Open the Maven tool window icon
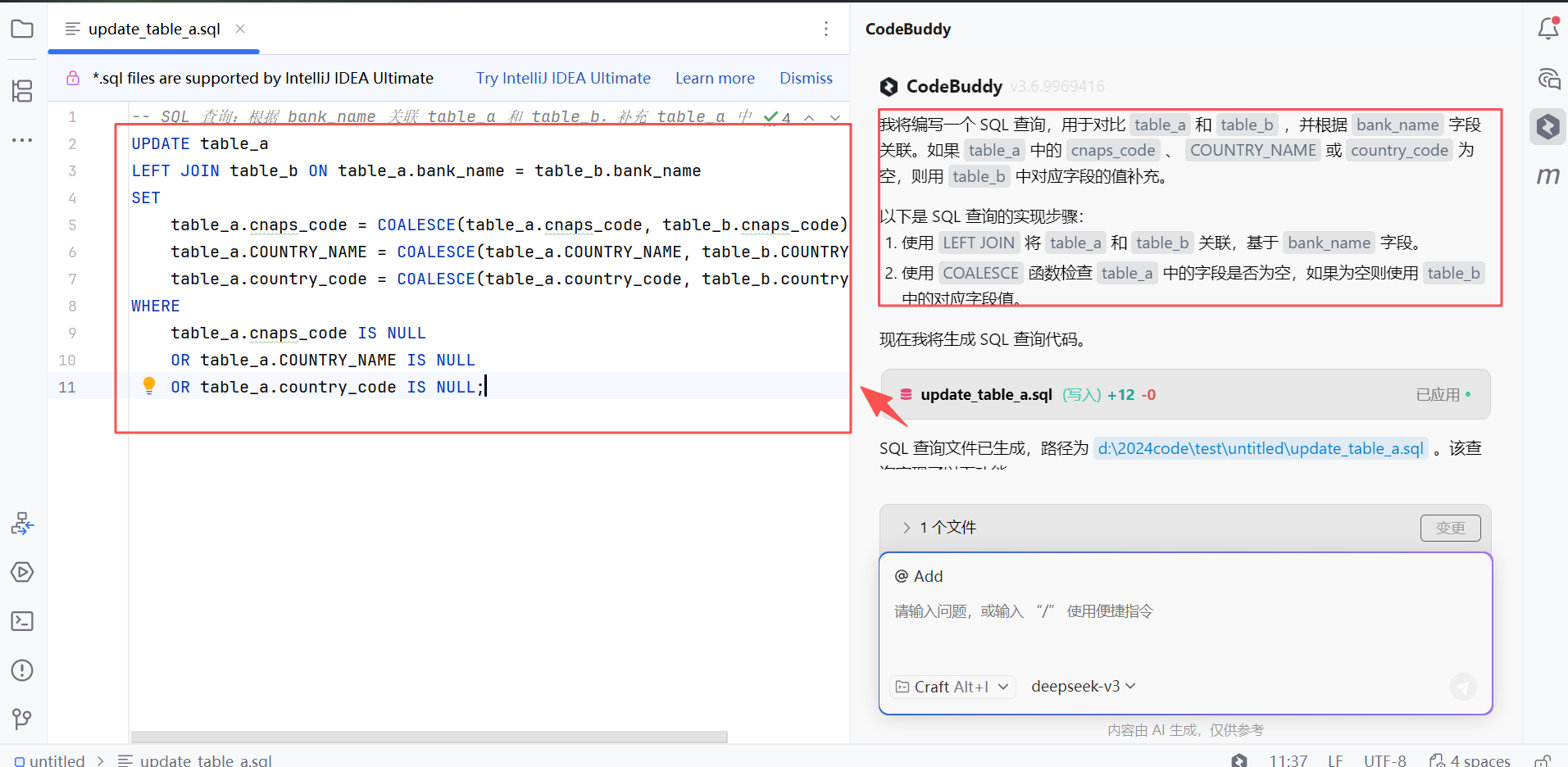The image size is (1568, 767). pyautogui.click(x=1548, y=175)
